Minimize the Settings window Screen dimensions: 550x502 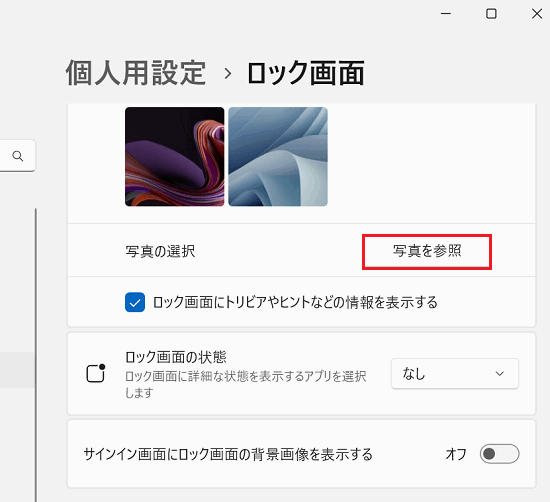[446, 14]
